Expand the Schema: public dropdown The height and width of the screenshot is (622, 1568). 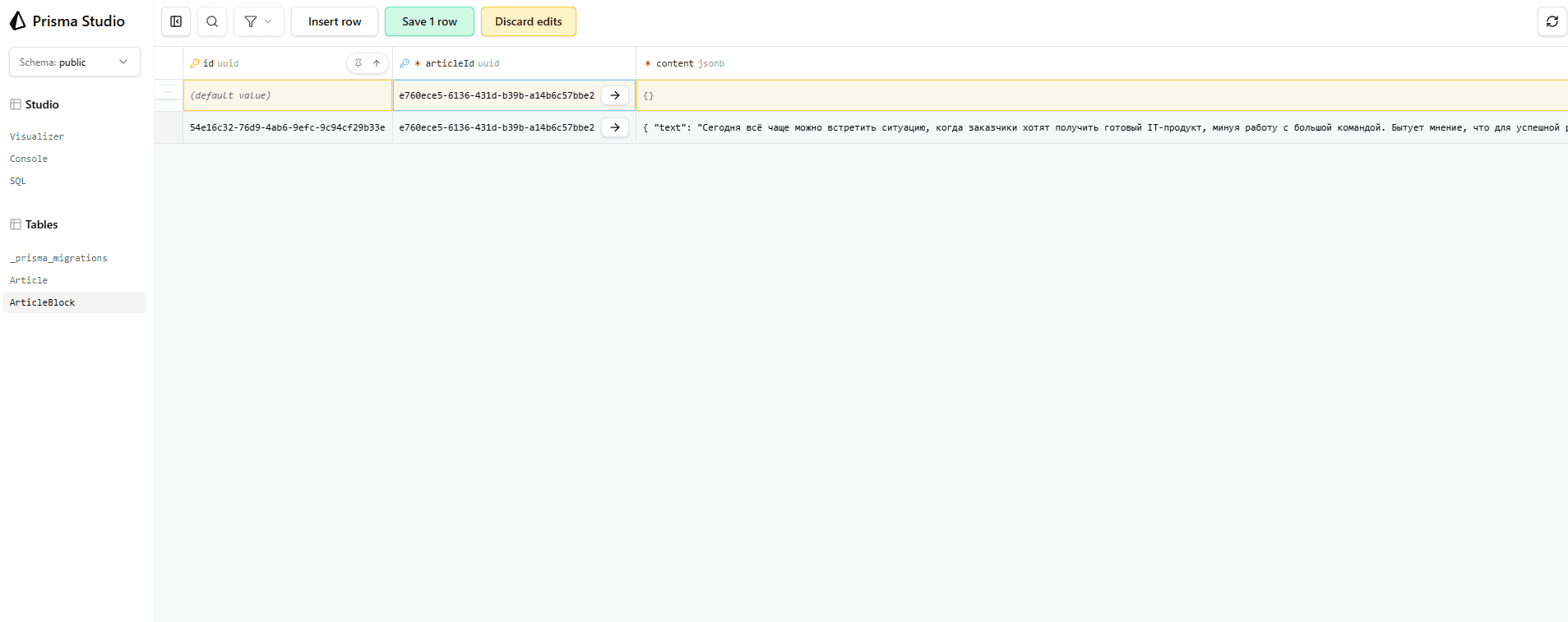[74, 62]
